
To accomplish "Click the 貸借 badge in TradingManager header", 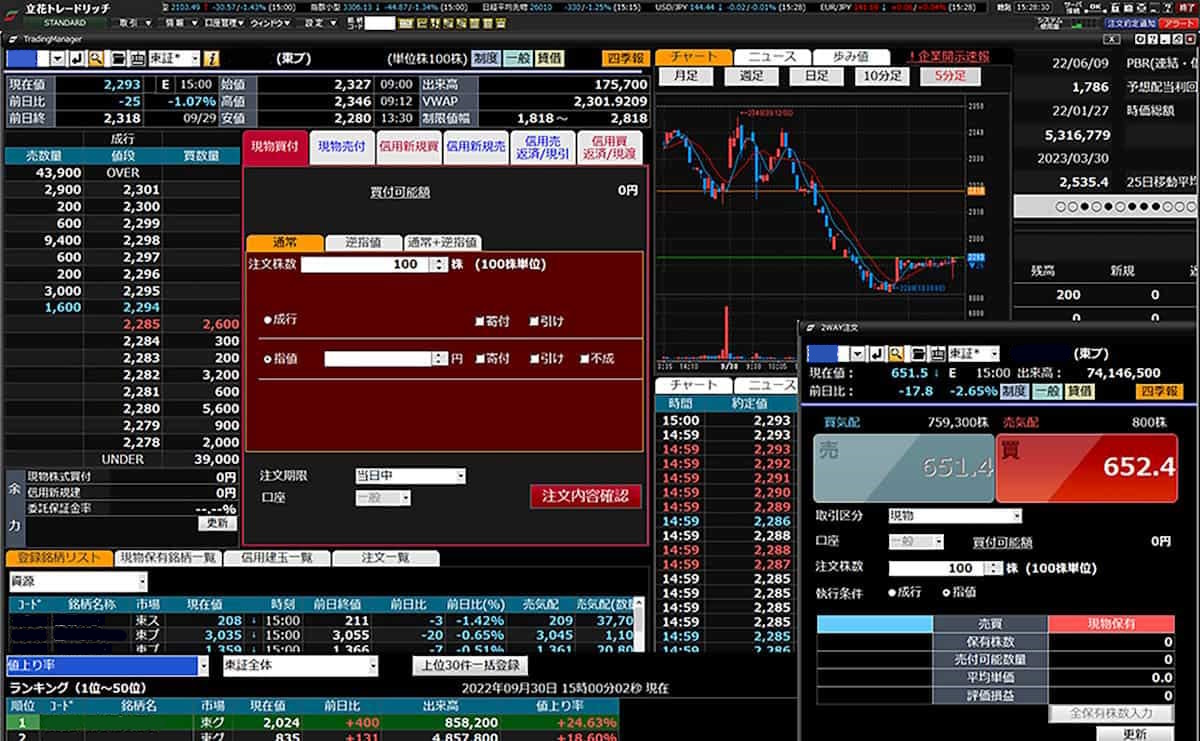I will [x=549, y=59].
